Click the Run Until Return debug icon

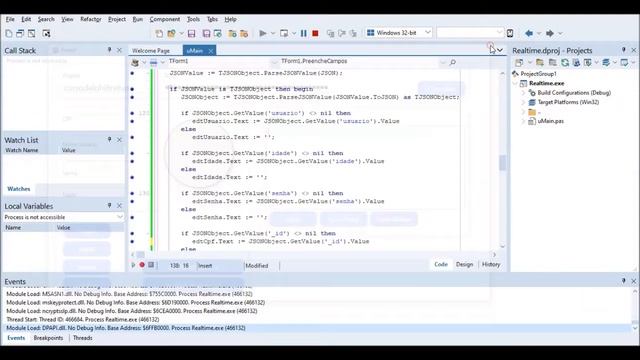(x=353, y=33)
